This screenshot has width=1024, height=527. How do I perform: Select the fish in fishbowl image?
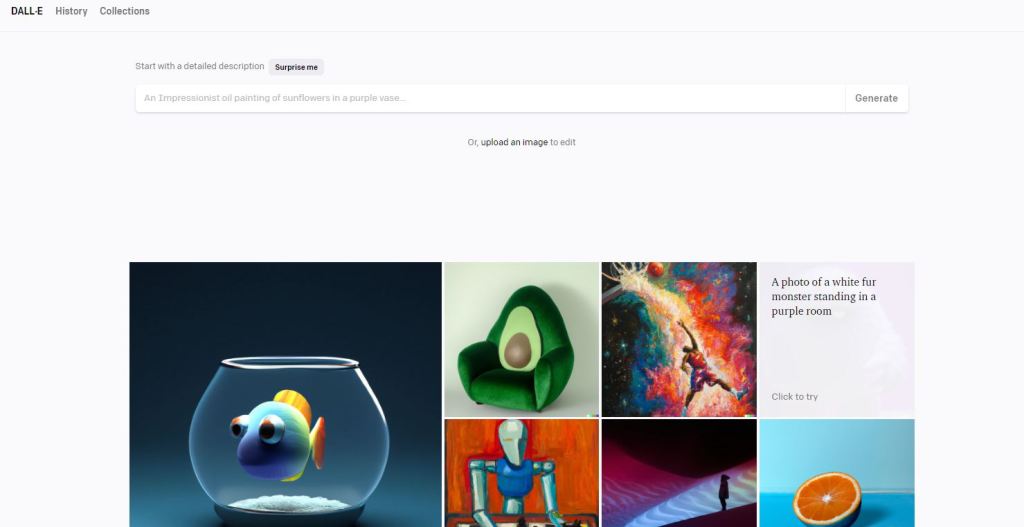[285, 394]
